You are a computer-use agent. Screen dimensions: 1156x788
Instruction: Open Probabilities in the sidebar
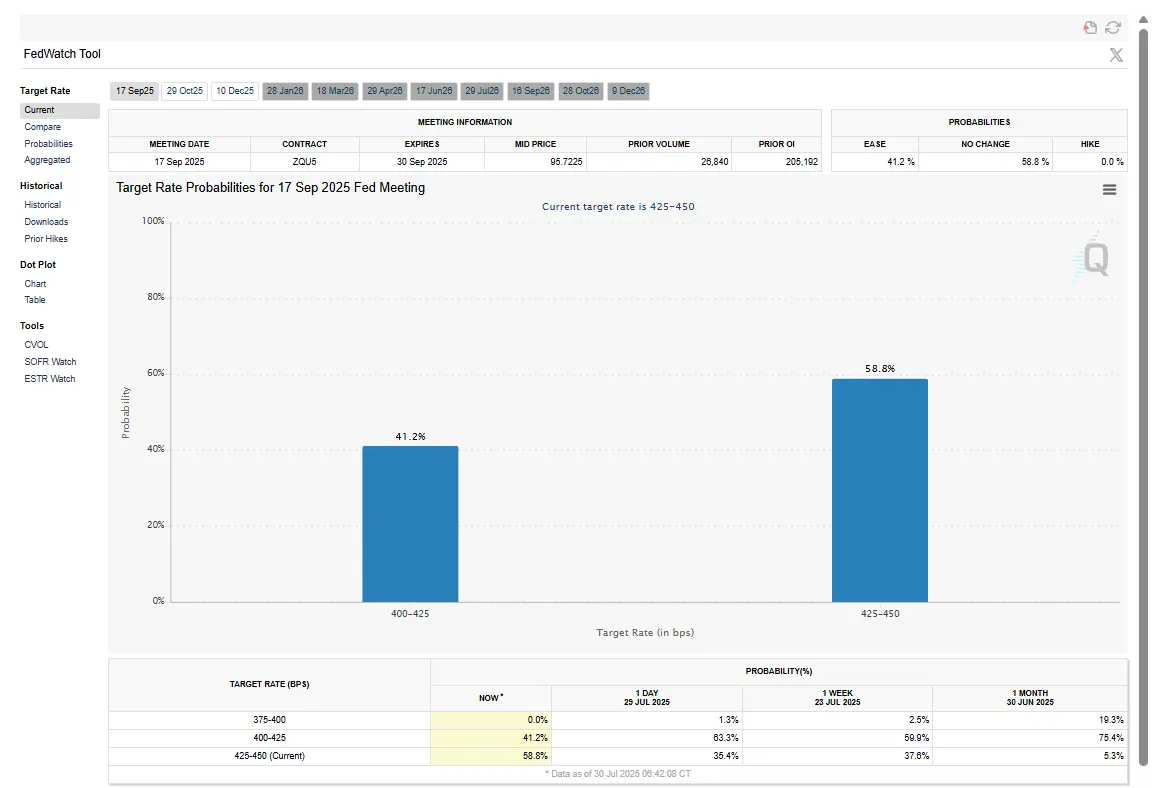click(x=49, y=144)
